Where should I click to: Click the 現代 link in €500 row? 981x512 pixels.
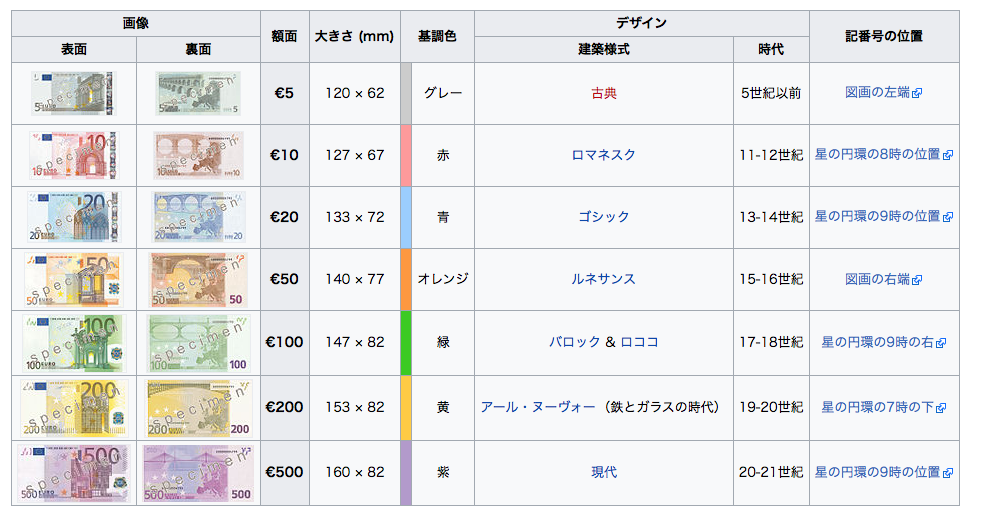pyautogui.click(x=604, y=472)
